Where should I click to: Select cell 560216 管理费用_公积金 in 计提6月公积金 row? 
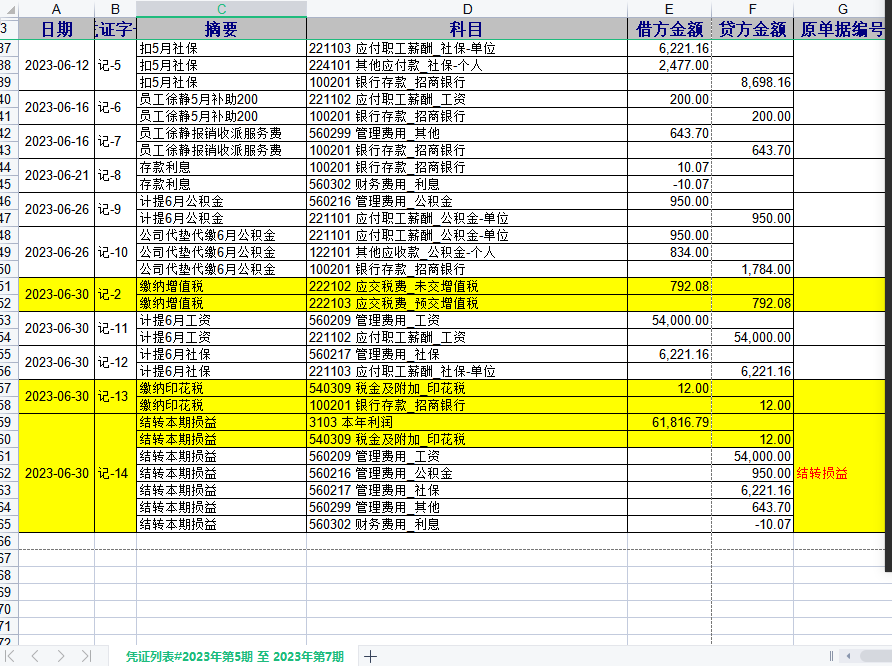[467, 201]
